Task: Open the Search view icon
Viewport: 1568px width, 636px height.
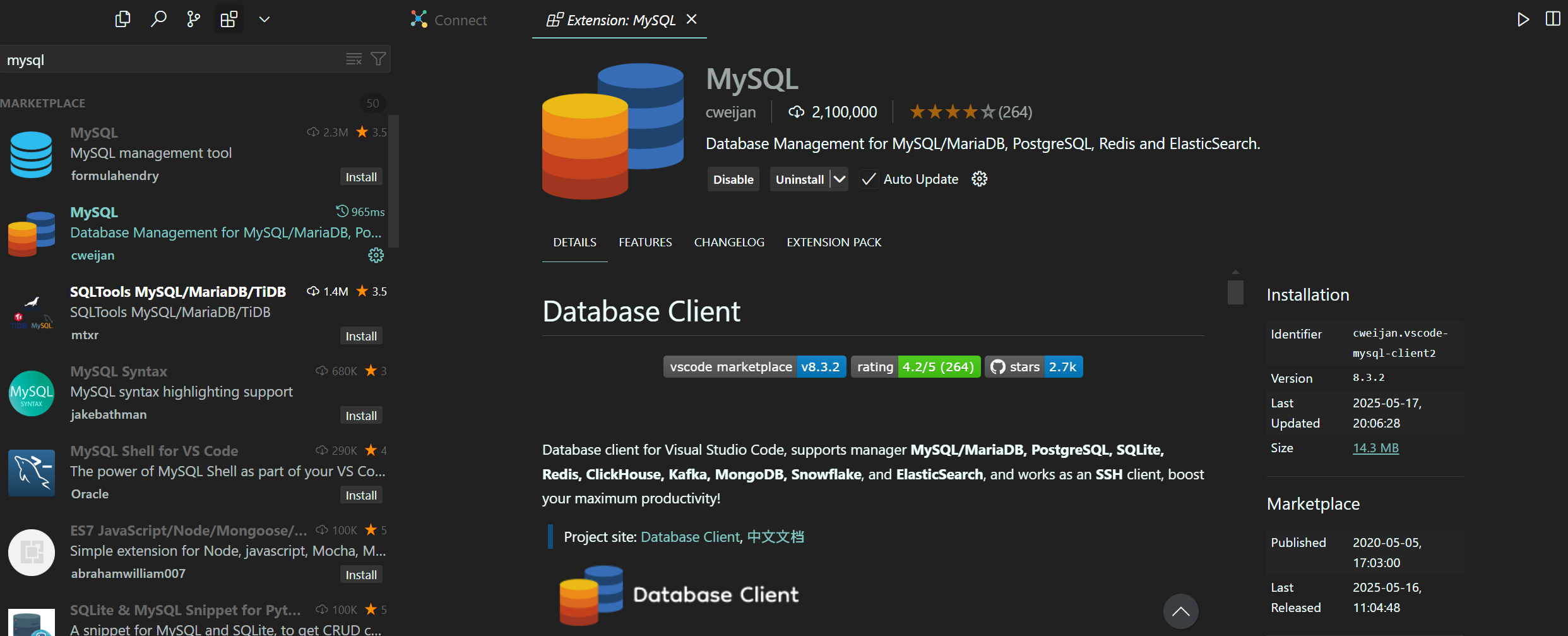Action: [x=158, y=20]
